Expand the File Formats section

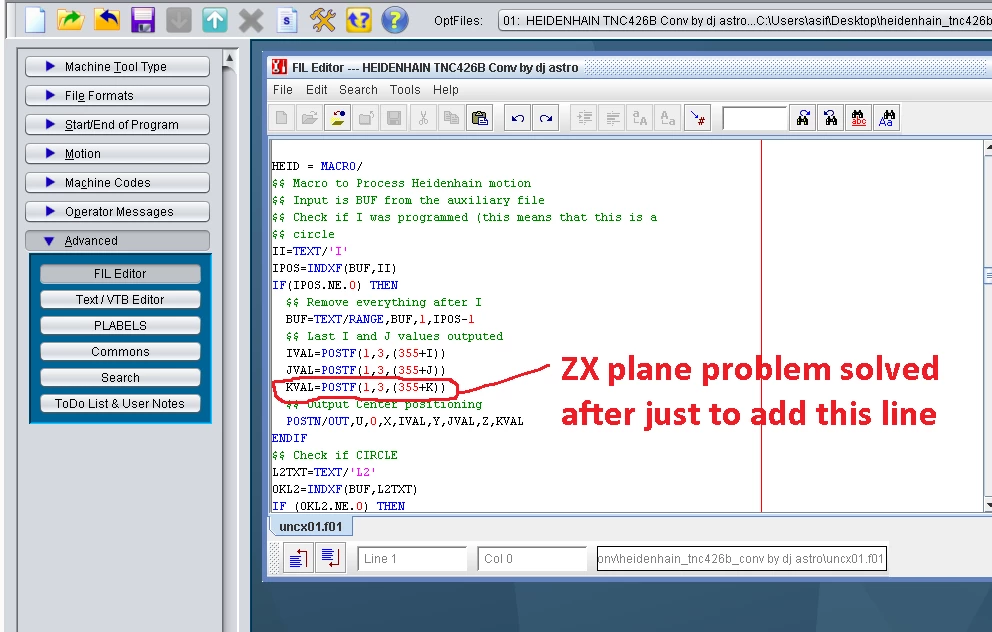[117, 96]
